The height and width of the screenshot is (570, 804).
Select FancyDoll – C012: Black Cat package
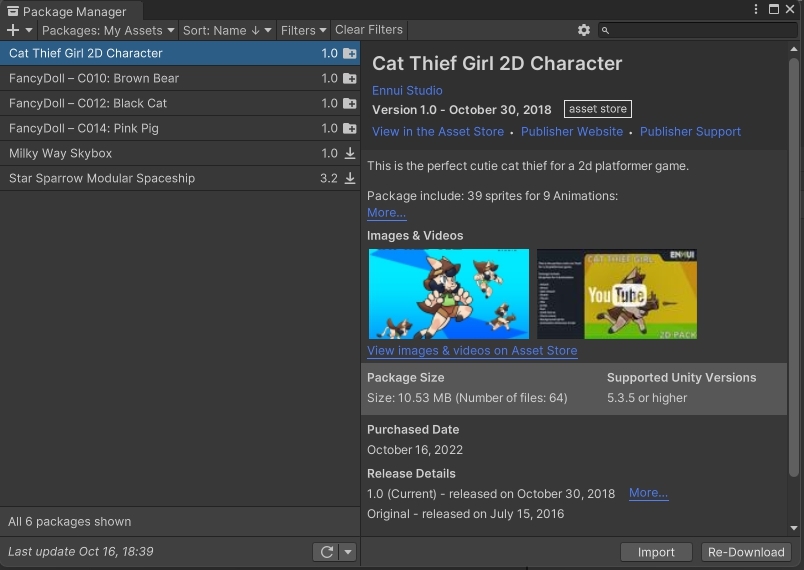(179, 104)
